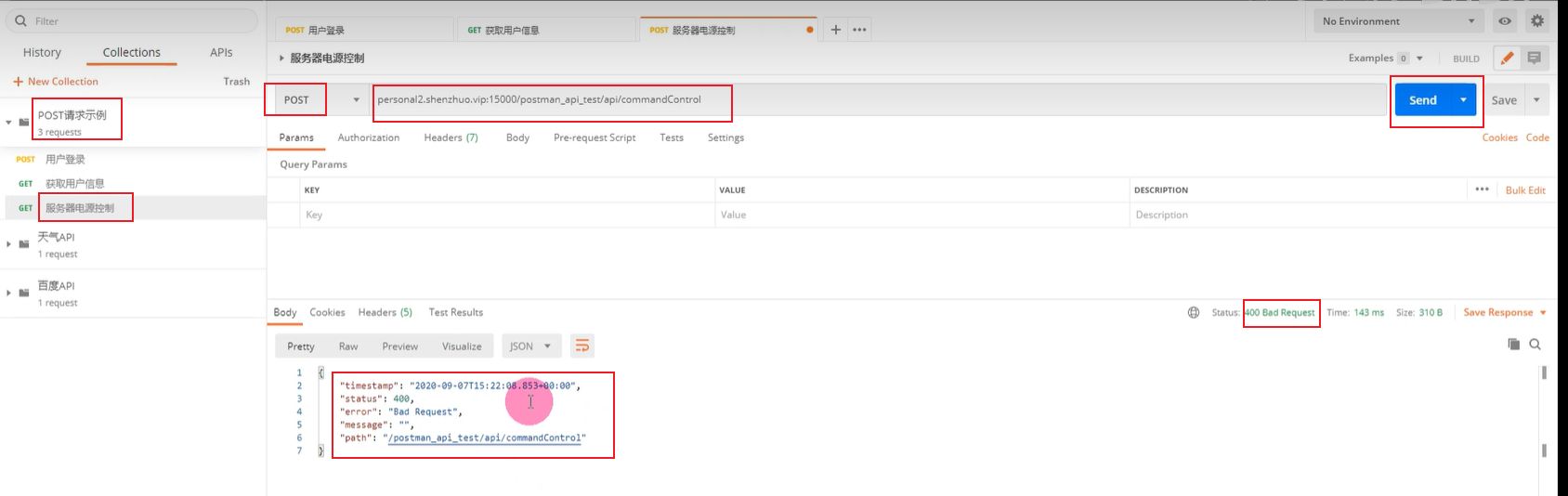This screenshot has height=496, width=1568.
Task: Expand the 天气API collection
Action: (9, 244)
